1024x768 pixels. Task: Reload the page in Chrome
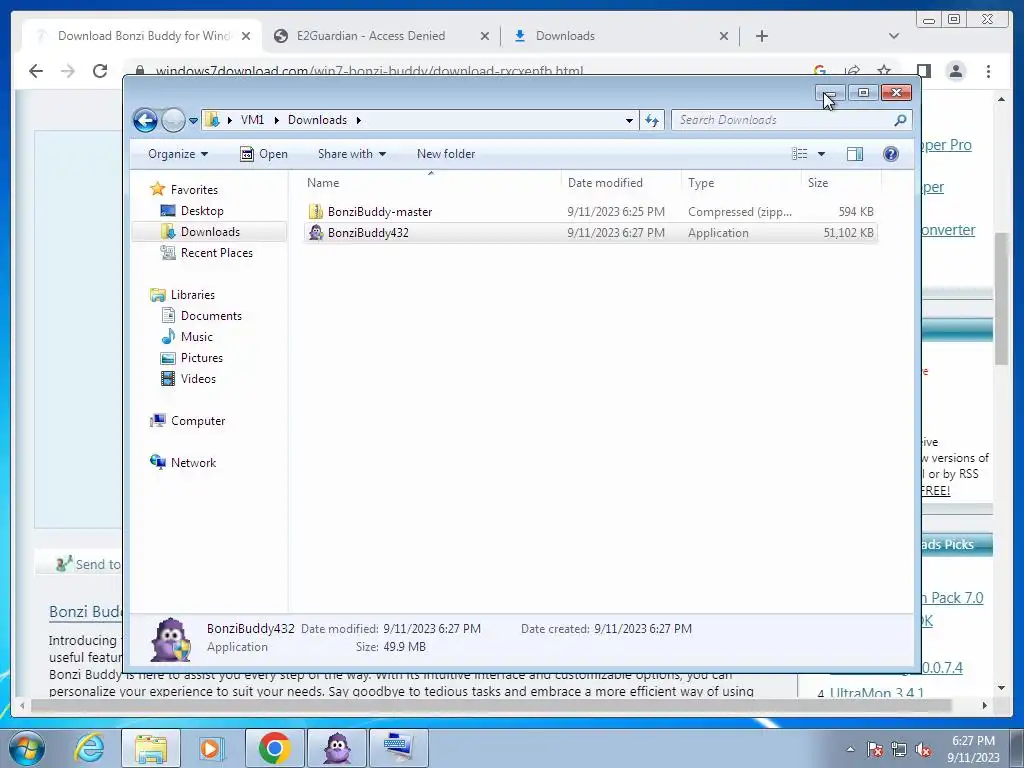(100, 71)
